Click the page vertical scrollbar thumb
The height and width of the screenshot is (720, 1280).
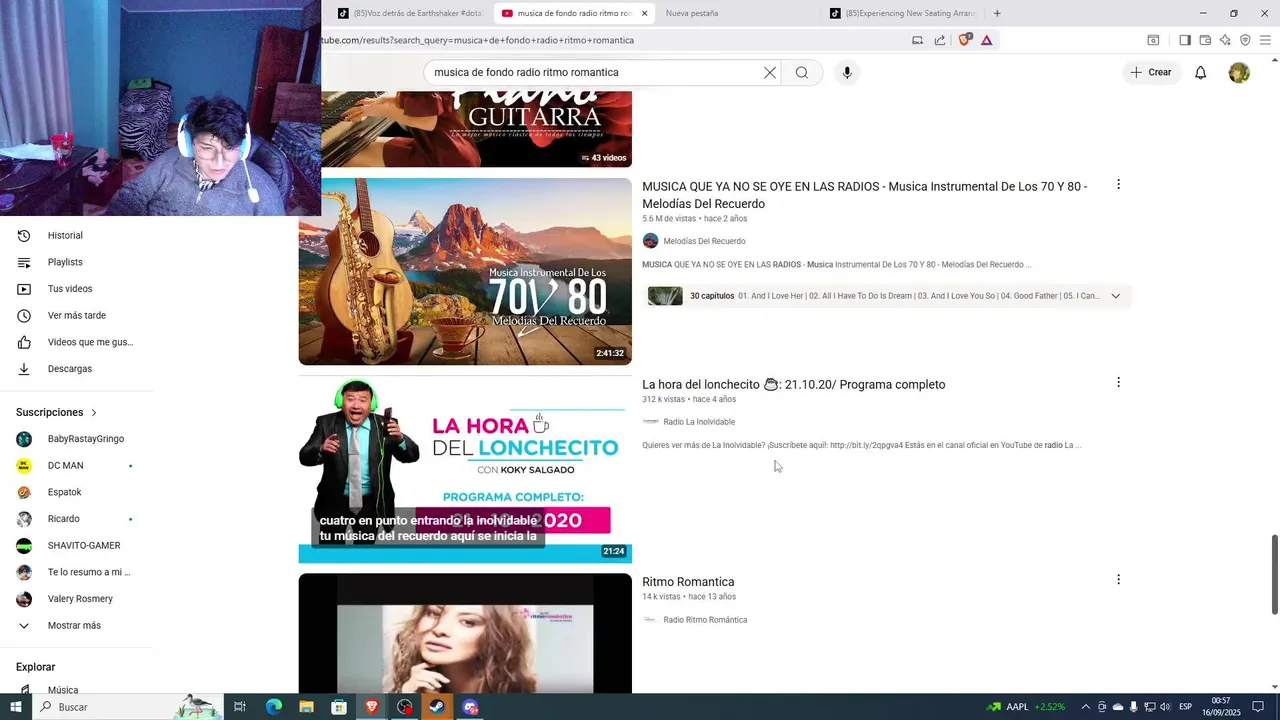click(x=1274, y=575)
